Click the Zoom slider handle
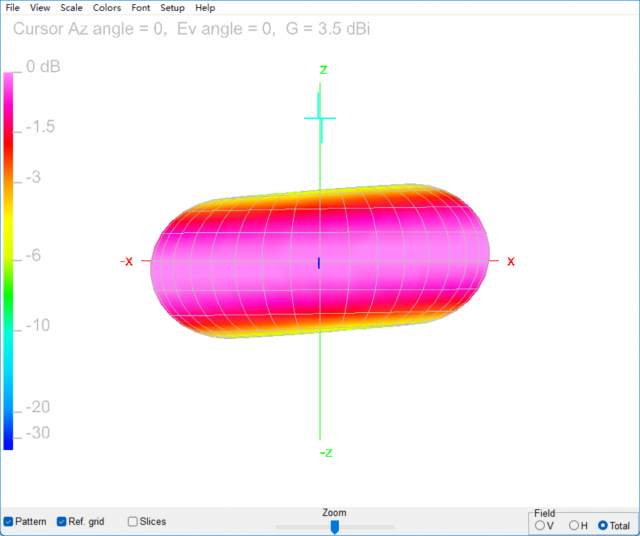Image resolution: width=640 pixels, height=536 pixels. coord(335,526)
